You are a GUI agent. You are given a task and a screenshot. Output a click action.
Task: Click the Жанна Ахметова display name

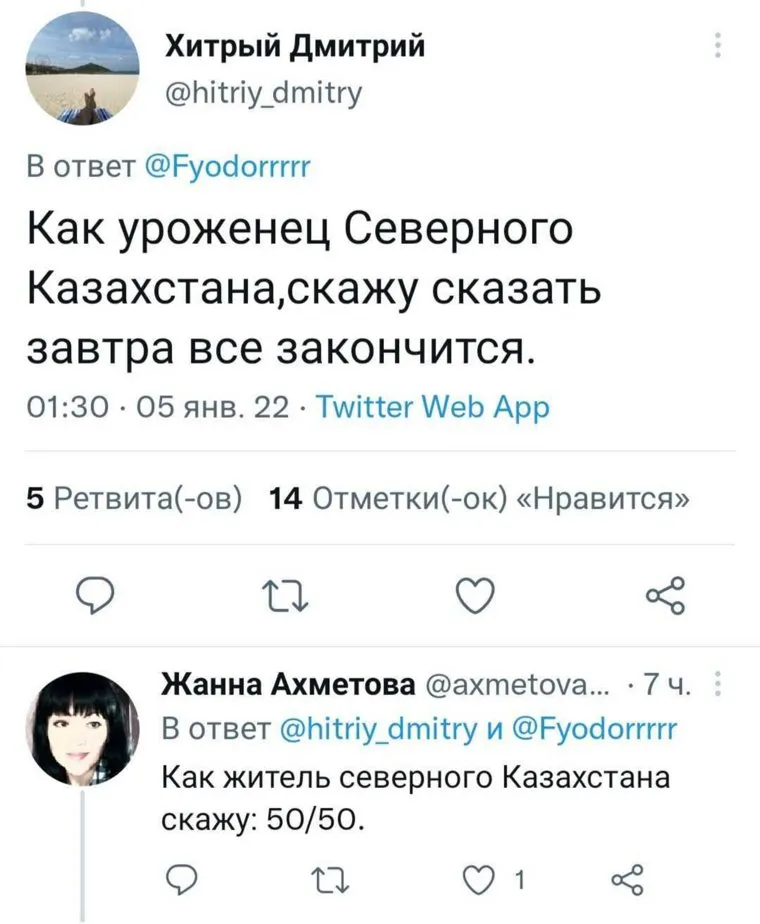tap(288, 685)
